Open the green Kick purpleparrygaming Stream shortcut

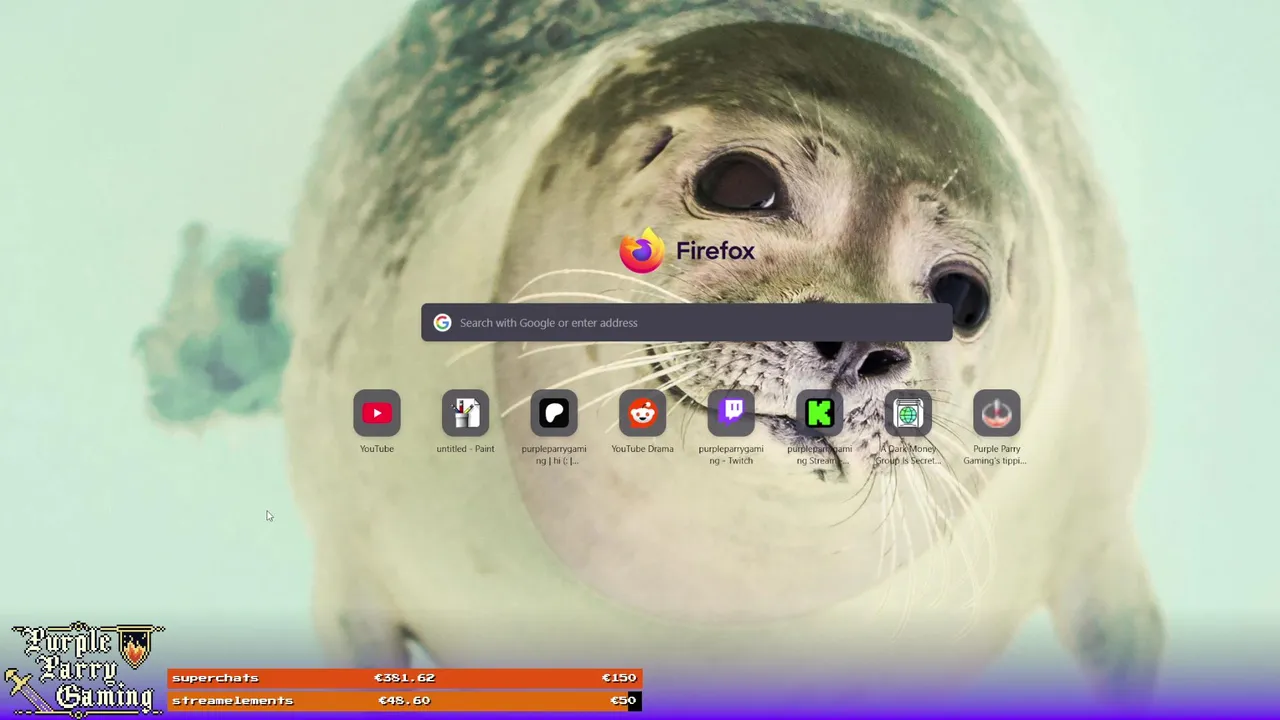pyautogui.click(x=819, y=413)
